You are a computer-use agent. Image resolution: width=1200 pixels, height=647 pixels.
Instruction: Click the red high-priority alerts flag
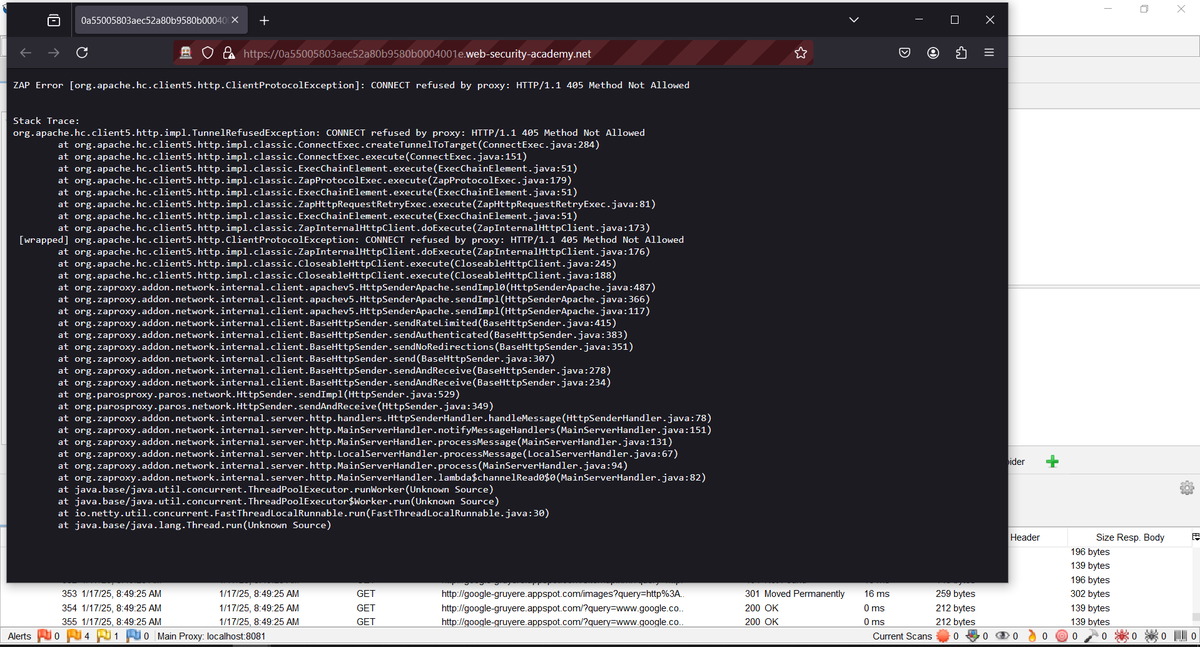pos(43,636)
